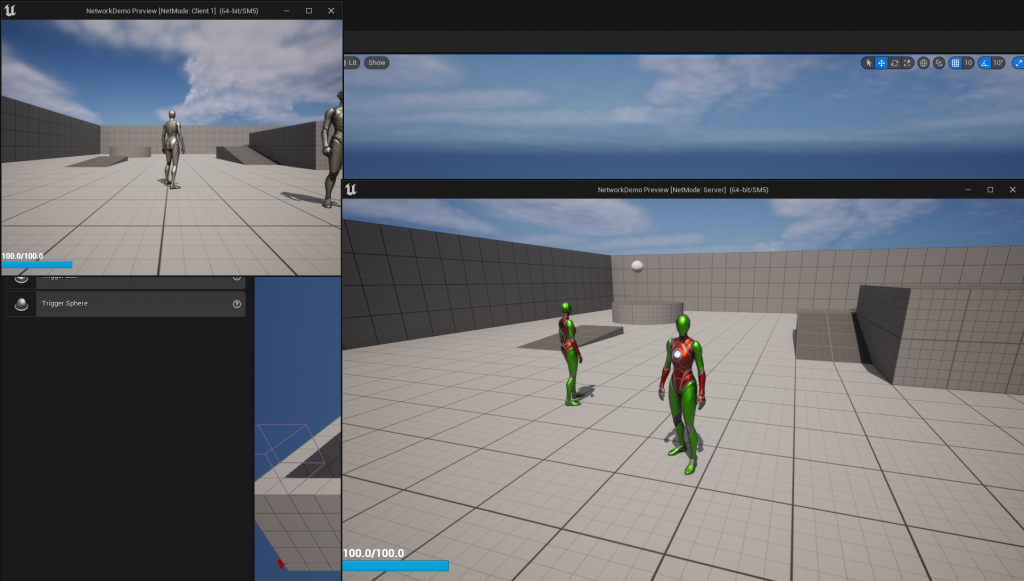The height and width of the screenshot is (581, 1024).
Task: Click the Client 1 100.0/100.0 health text
Action: click(22, 256)
